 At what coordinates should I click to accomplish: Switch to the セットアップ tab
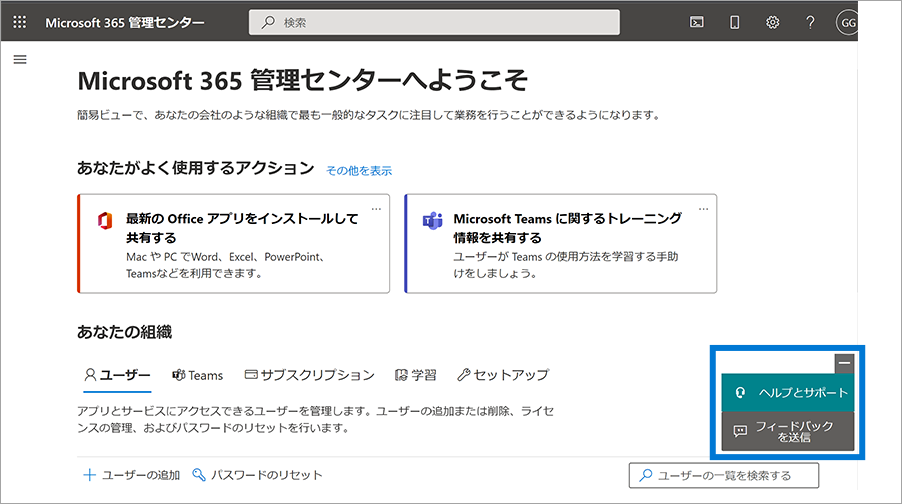click(503, 375)
